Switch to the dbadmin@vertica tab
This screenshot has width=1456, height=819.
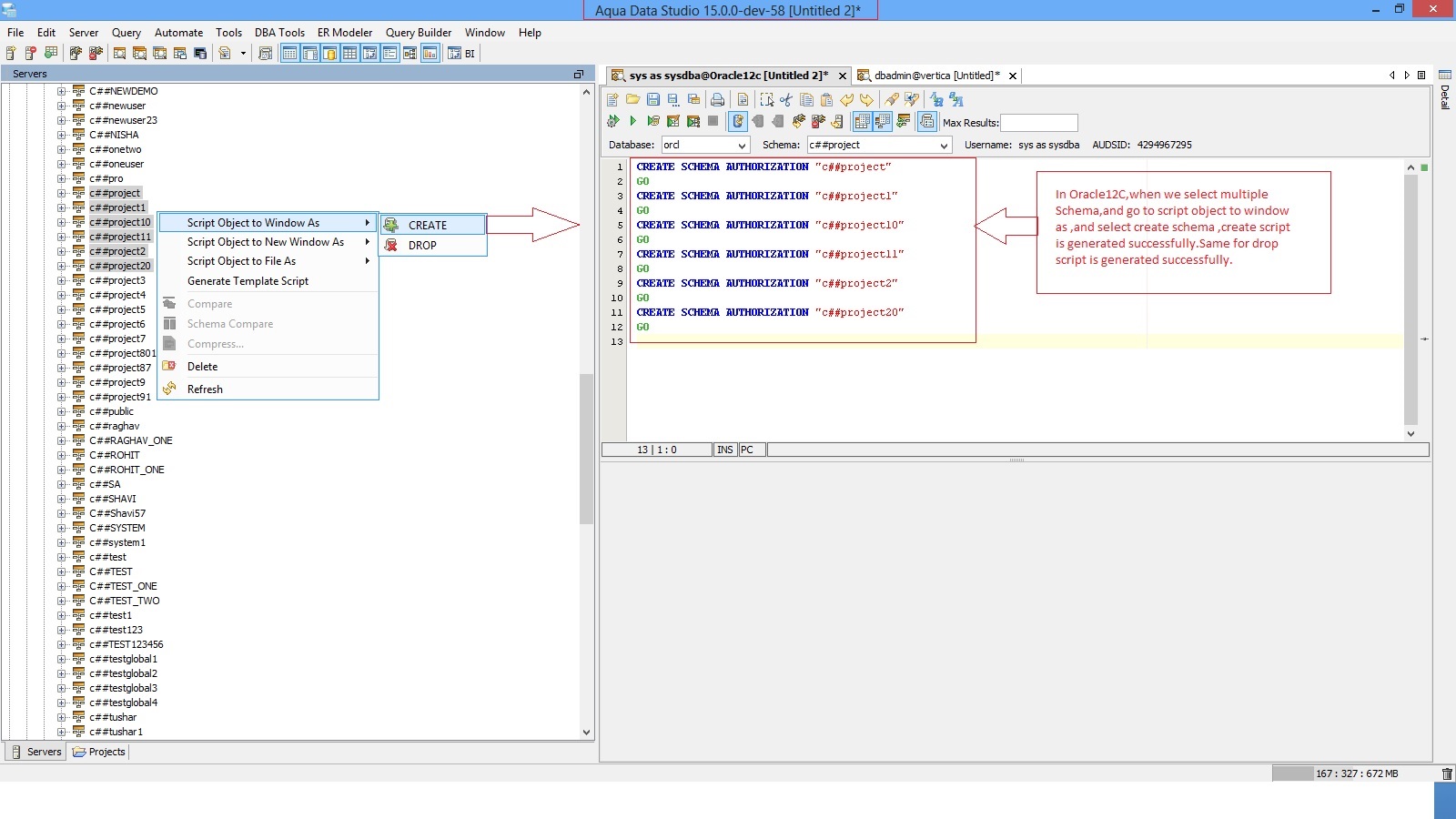[x=935, y=76]
